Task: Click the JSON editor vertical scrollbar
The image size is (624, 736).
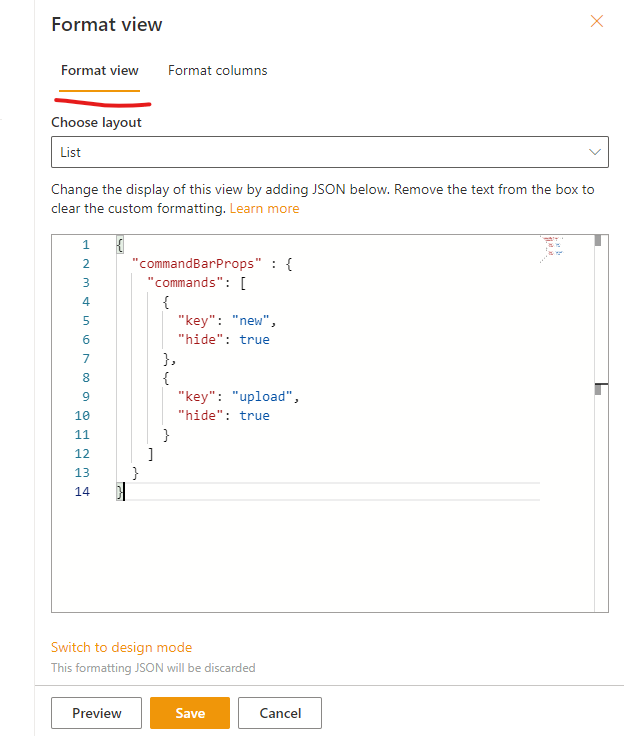Action: [x=601, y=423]
